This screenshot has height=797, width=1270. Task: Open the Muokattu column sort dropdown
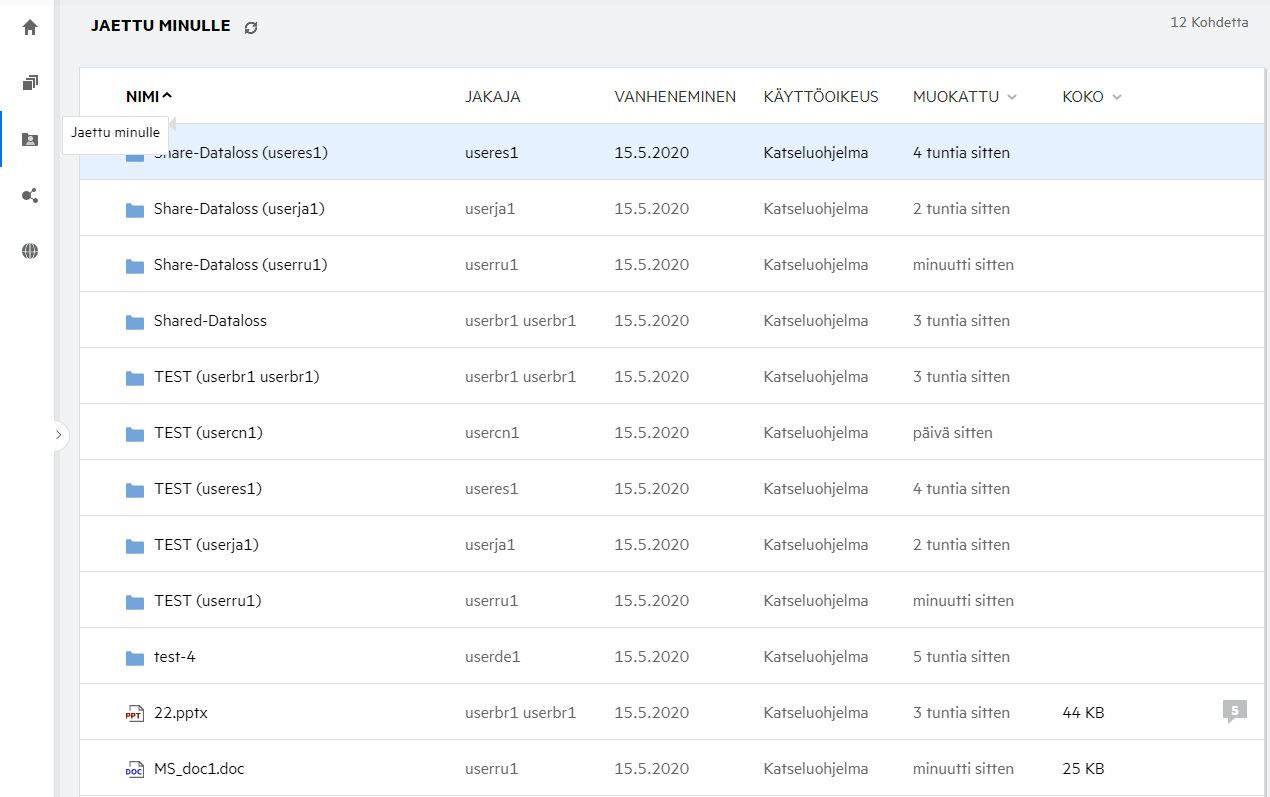[1012, 97]
